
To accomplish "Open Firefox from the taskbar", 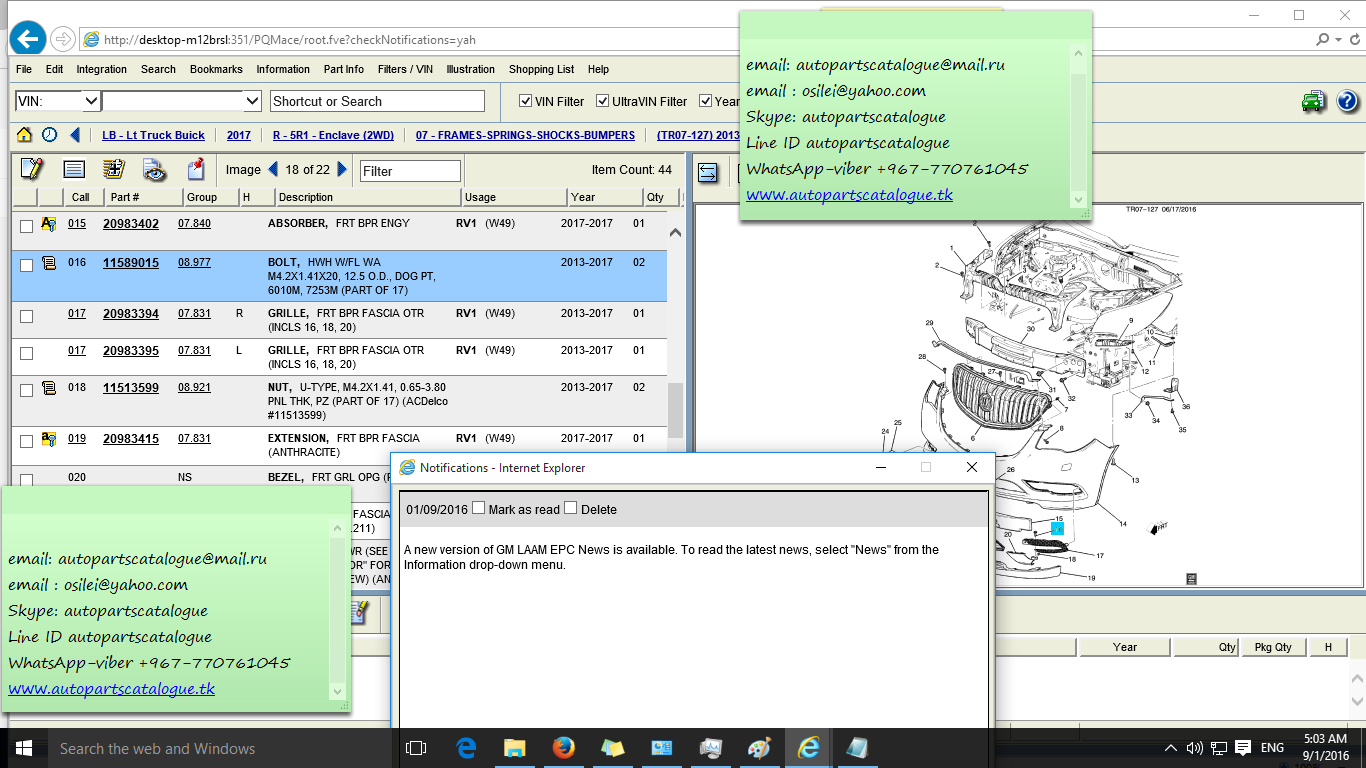I will coord(563,748).
